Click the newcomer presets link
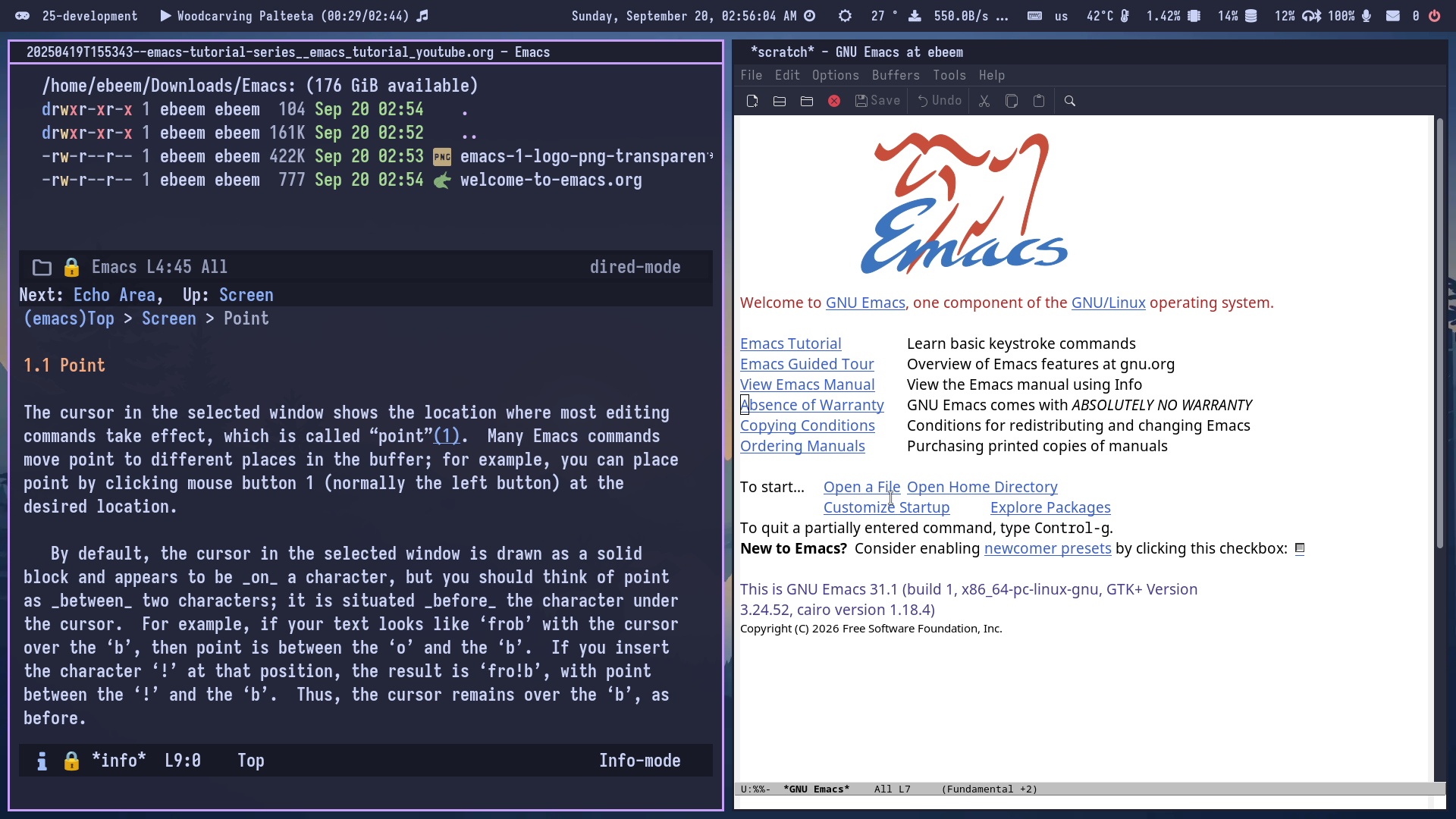 (x=1048, y=548)
